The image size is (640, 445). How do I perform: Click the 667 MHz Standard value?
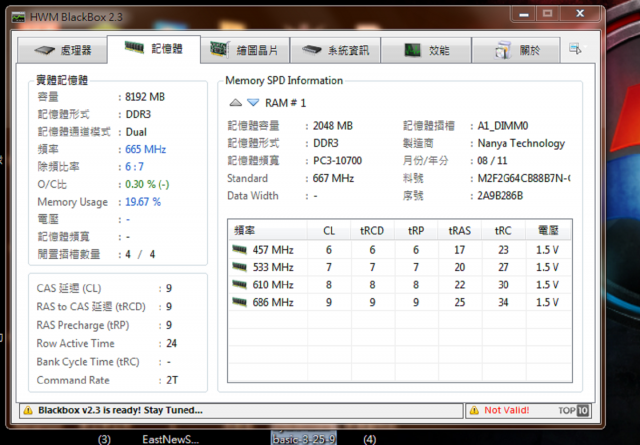point(333,178)
